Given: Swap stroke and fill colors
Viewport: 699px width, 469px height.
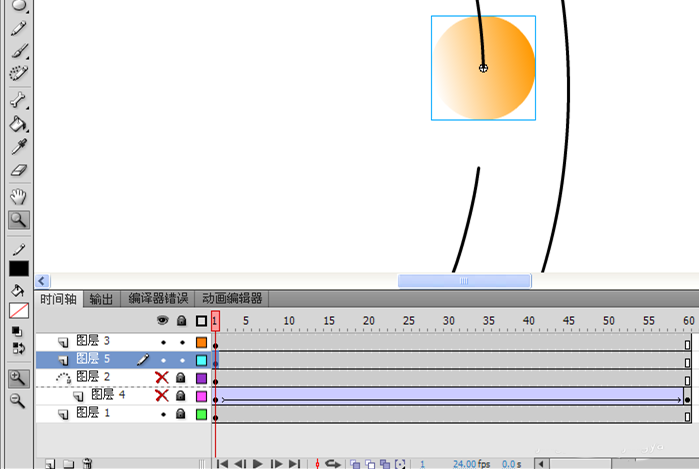Looking at the screenshot, I should tap(19, 348).
